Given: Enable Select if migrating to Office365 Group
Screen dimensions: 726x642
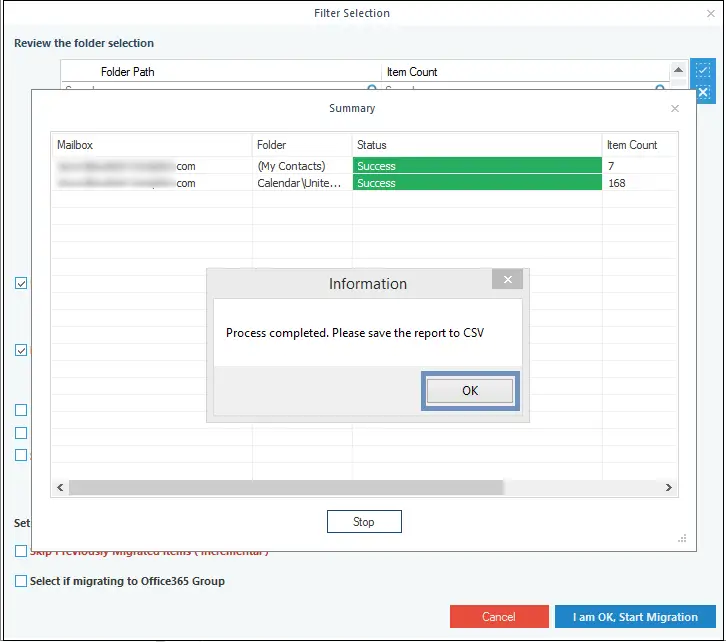Looking at the screenshot, I should 21,581.
